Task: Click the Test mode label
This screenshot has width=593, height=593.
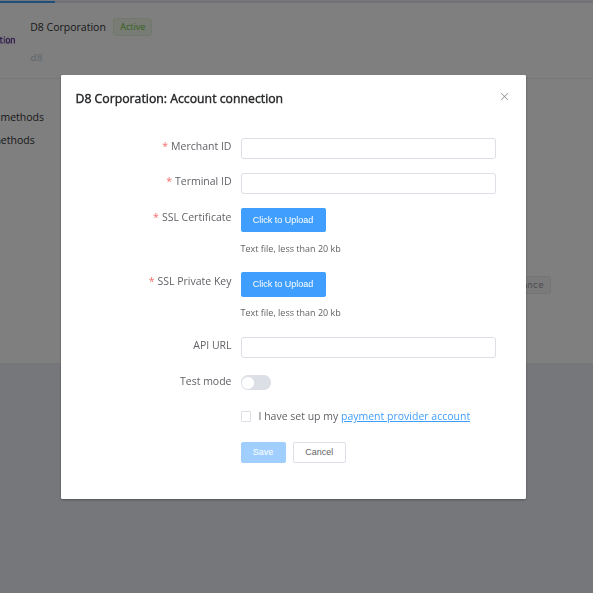Action: click(205, 381)
